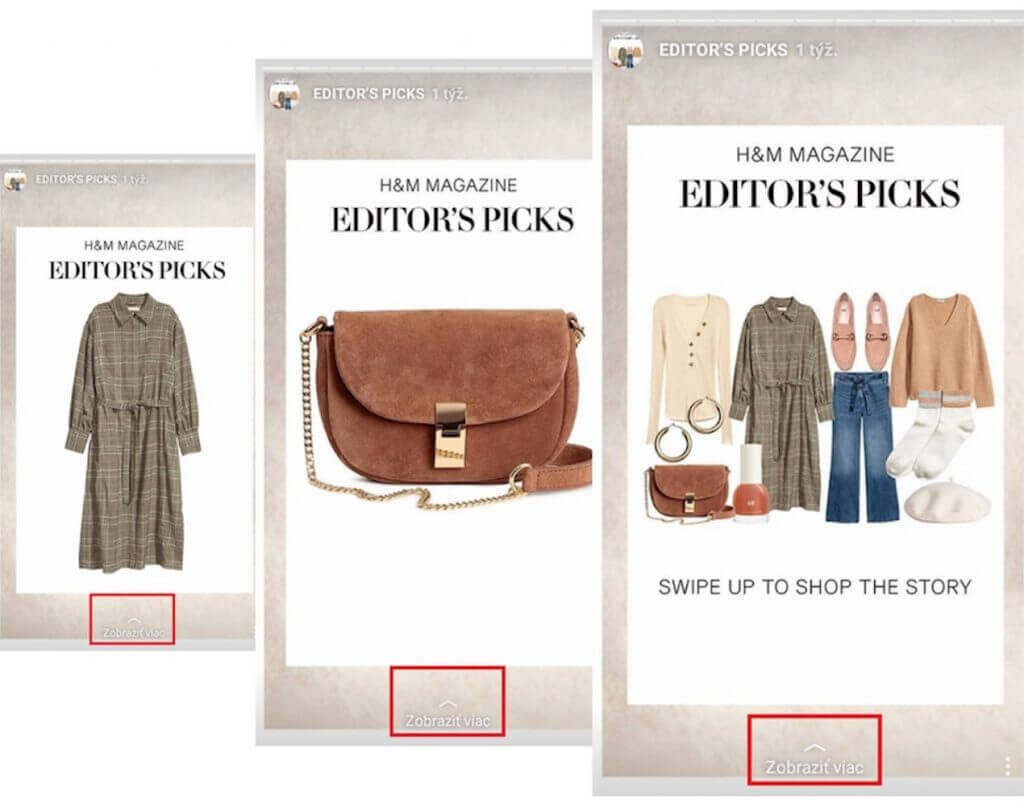Open EDITOR'S PICKS account name in left story

76,179
